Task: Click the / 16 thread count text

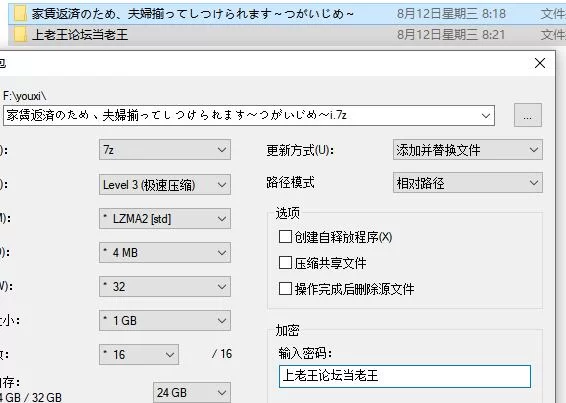Action: (x=222, y=354)
